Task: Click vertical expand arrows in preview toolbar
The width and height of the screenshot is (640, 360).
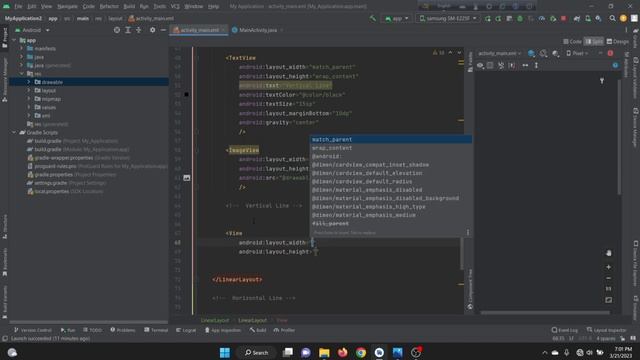Action: (536, 65)
